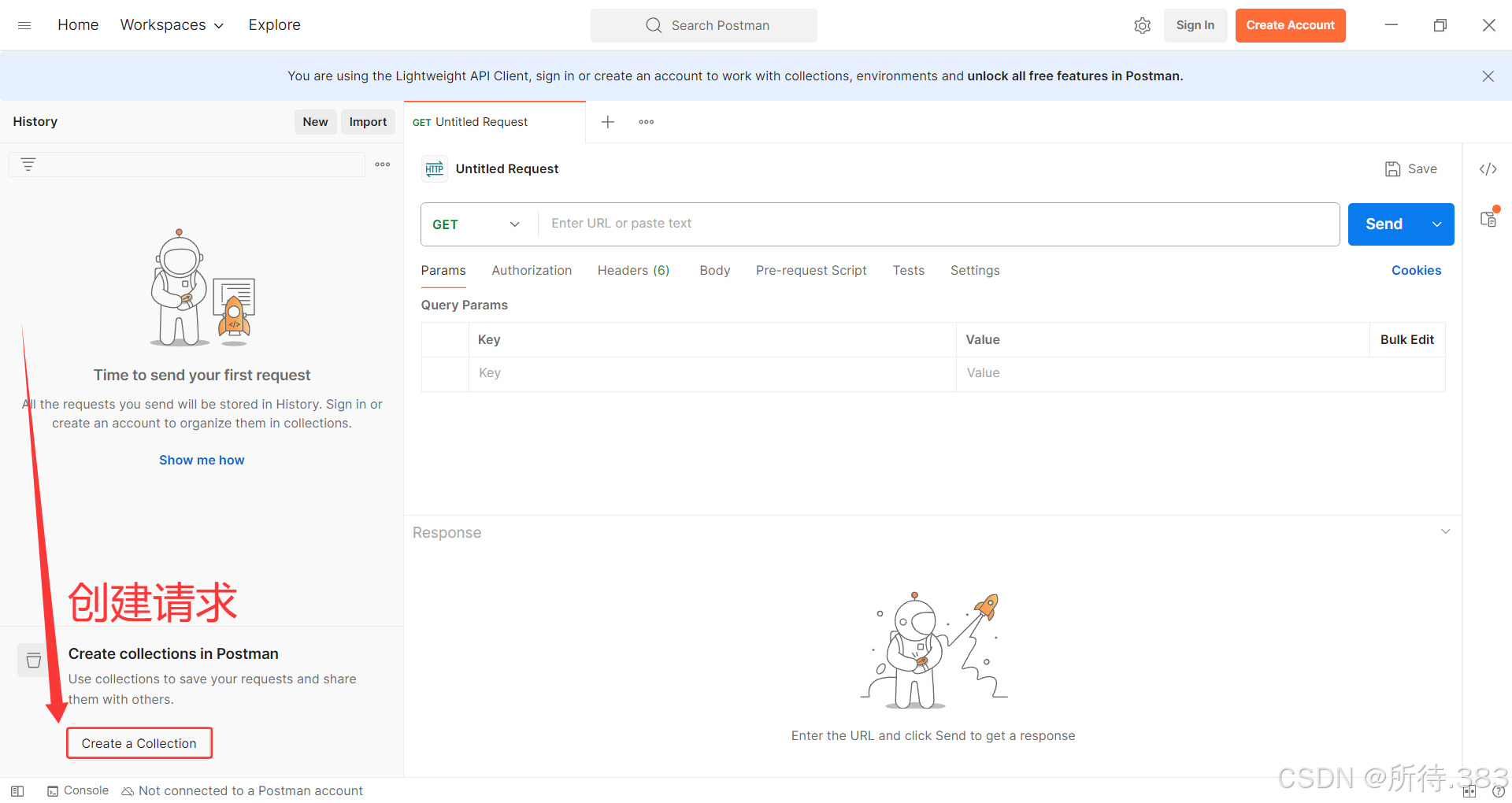Click the HTTP request type icon
This screenshot has width=1512, height=803.
[x=435, y=168]
